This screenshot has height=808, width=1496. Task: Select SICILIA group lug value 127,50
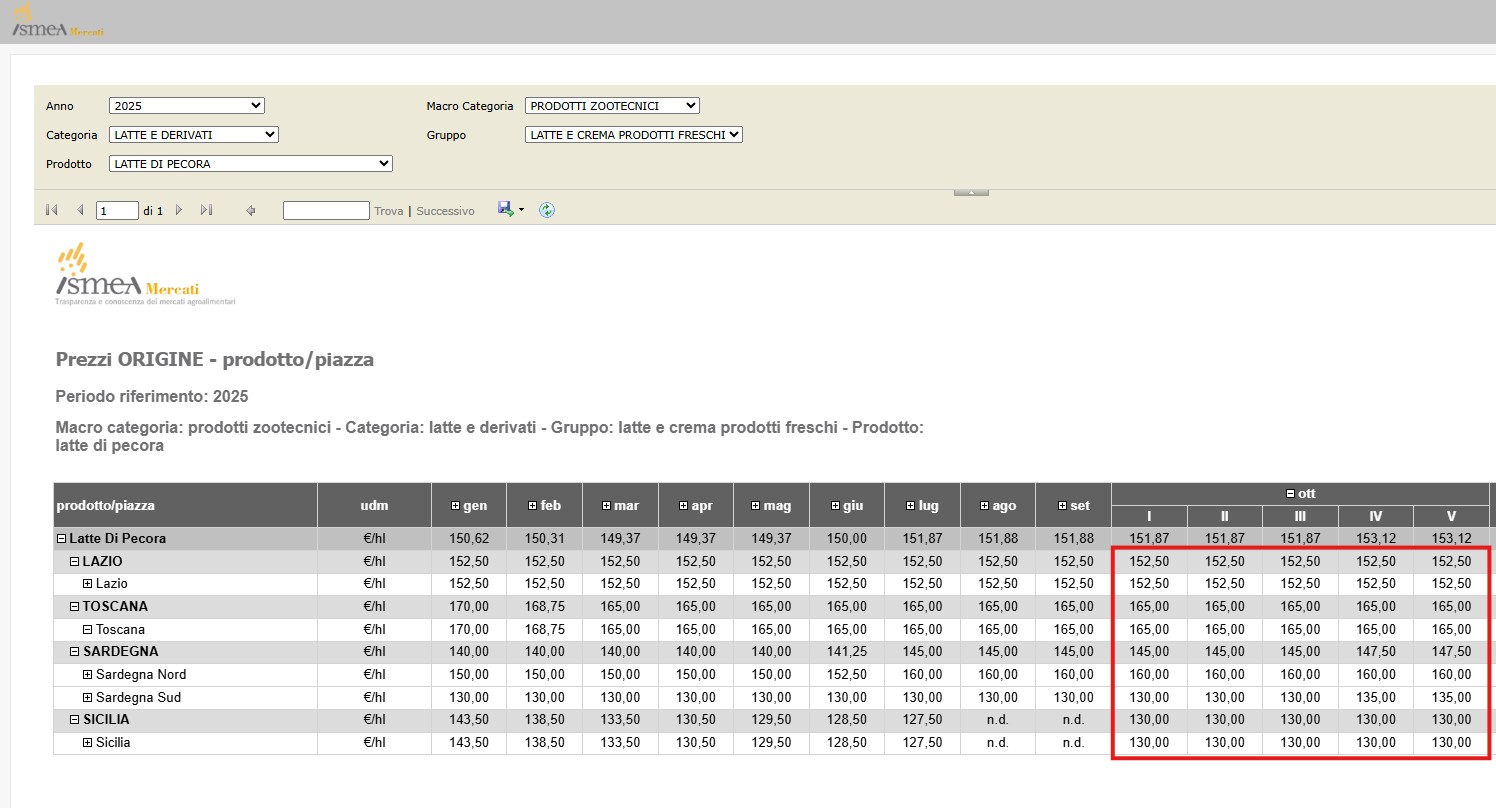coord(922,720)
